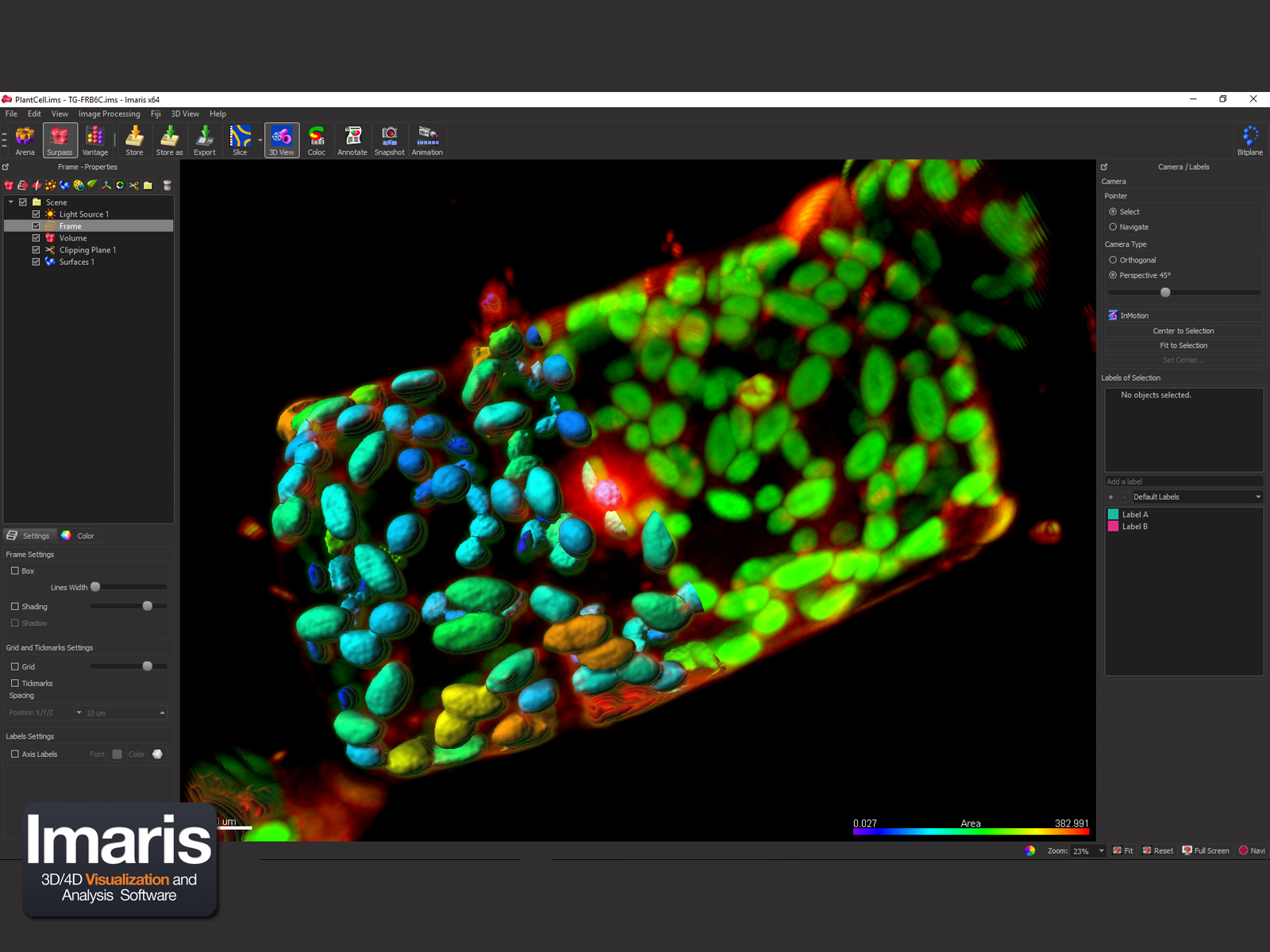1270x952 pixels.
Task: Export the image with Export icon
Action: pyautogui.click(x=204, y=140)
